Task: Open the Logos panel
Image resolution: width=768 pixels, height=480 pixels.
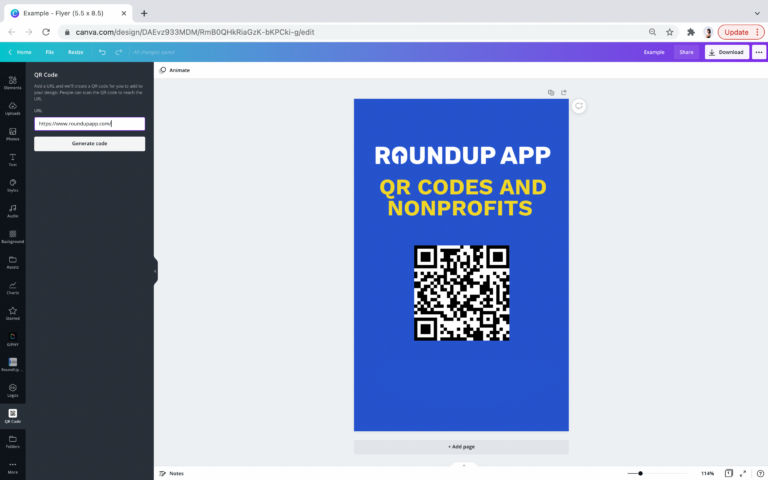Action: tap(13, 390)
